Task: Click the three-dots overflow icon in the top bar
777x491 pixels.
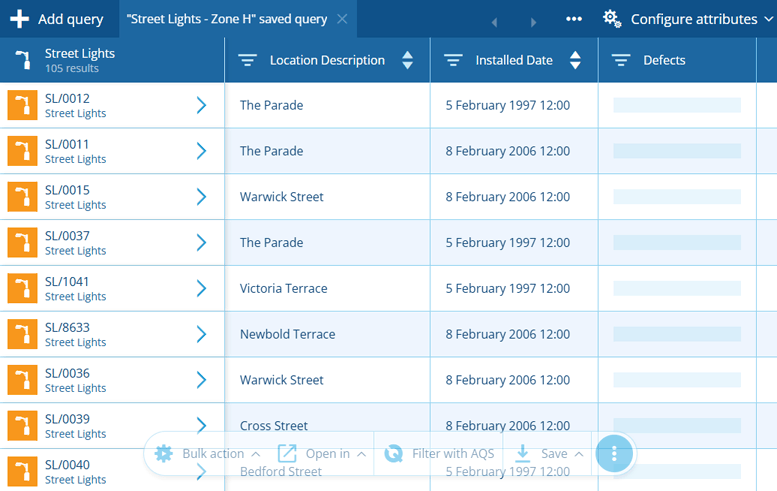Action: (x=574, y=19)
